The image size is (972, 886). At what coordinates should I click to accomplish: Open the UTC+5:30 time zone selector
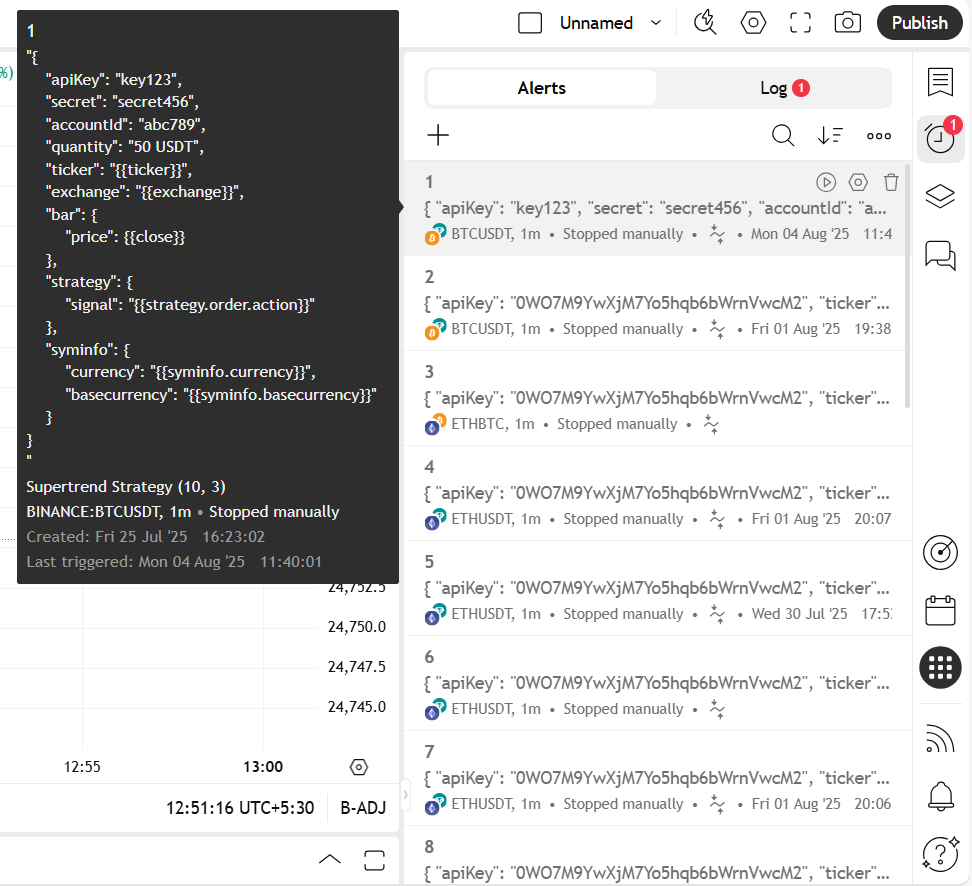click(x=240, y=808)
